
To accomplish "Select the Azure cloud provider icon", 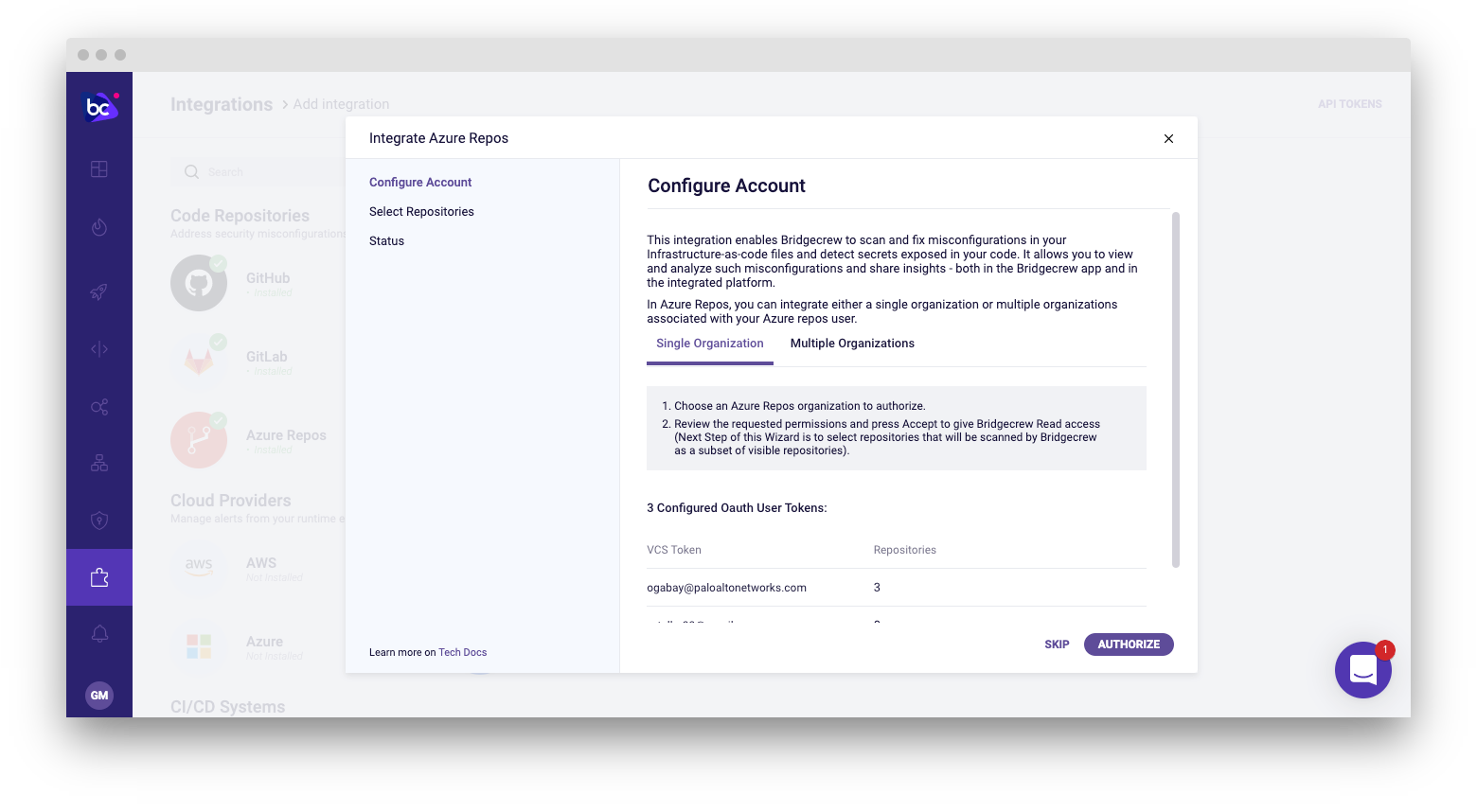I will point(199,646).
